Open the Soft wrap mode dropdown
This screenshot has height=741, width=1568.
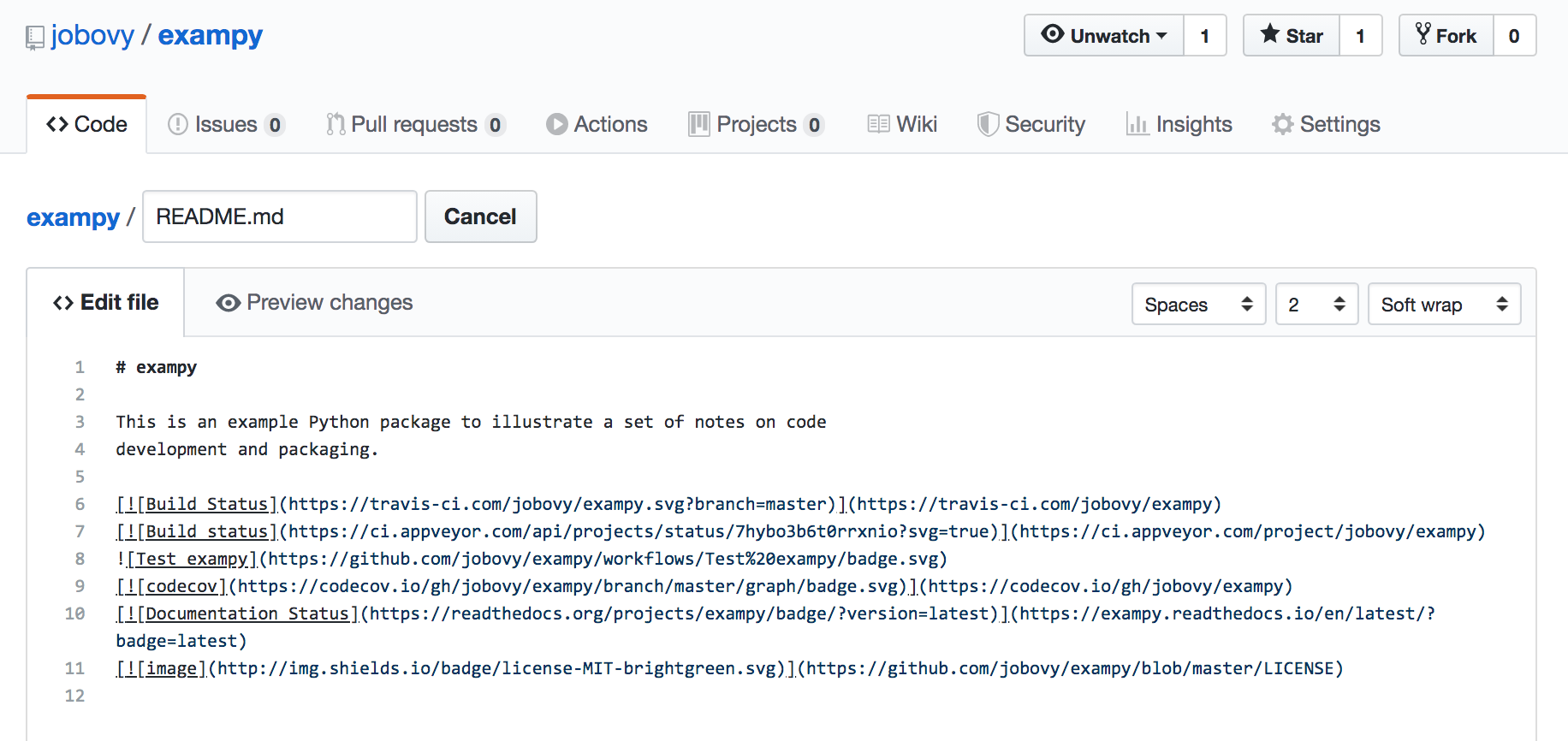click(1444, 304)
